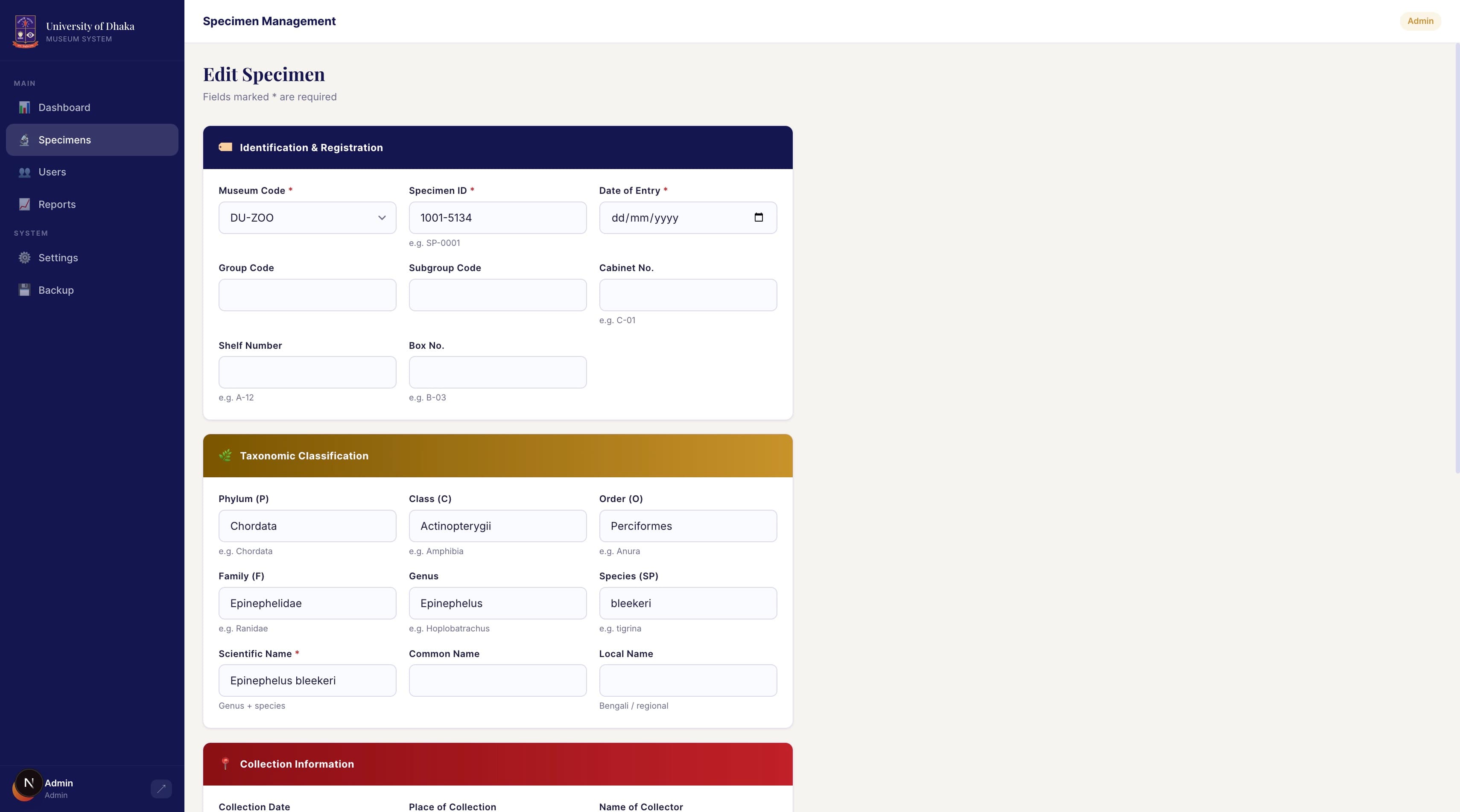Image resolution: width=1460 pixels, height=812 pixels.
Task: Open the Dashboard page
Action: pyautogui.click(x=92, y=108)
